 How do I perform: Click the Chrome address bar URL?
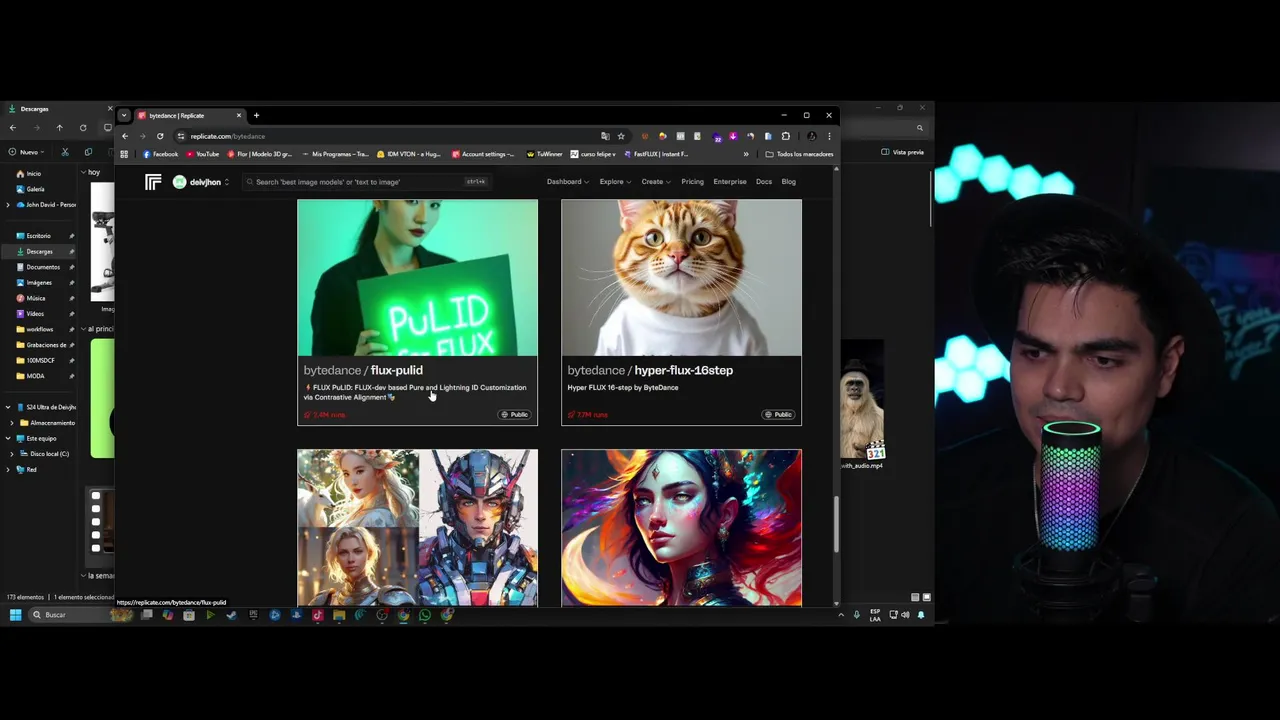(228, 136)
